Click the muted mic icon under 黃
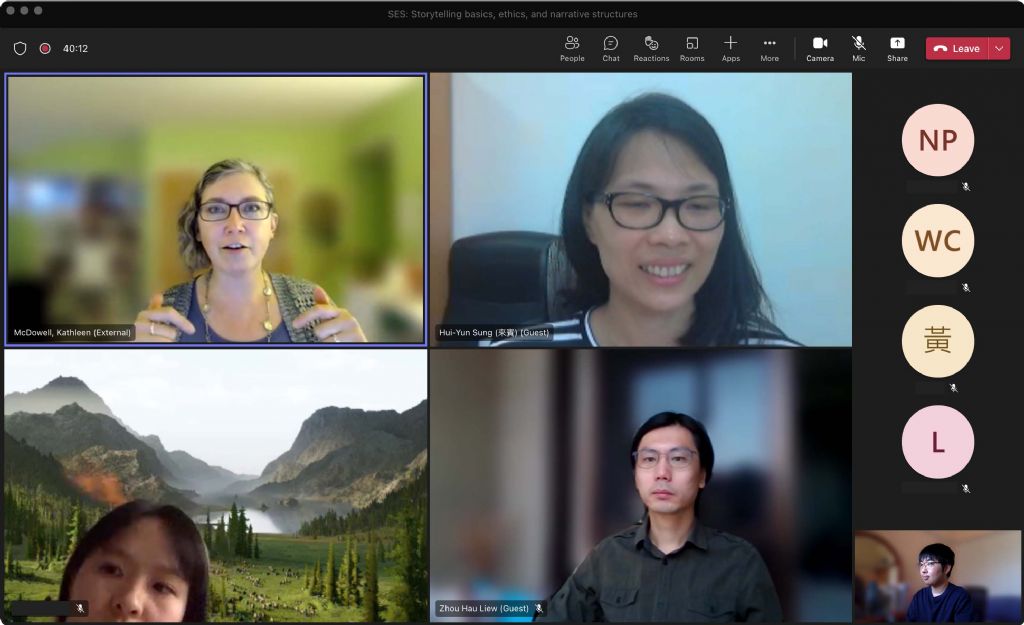 pos(953,388)
